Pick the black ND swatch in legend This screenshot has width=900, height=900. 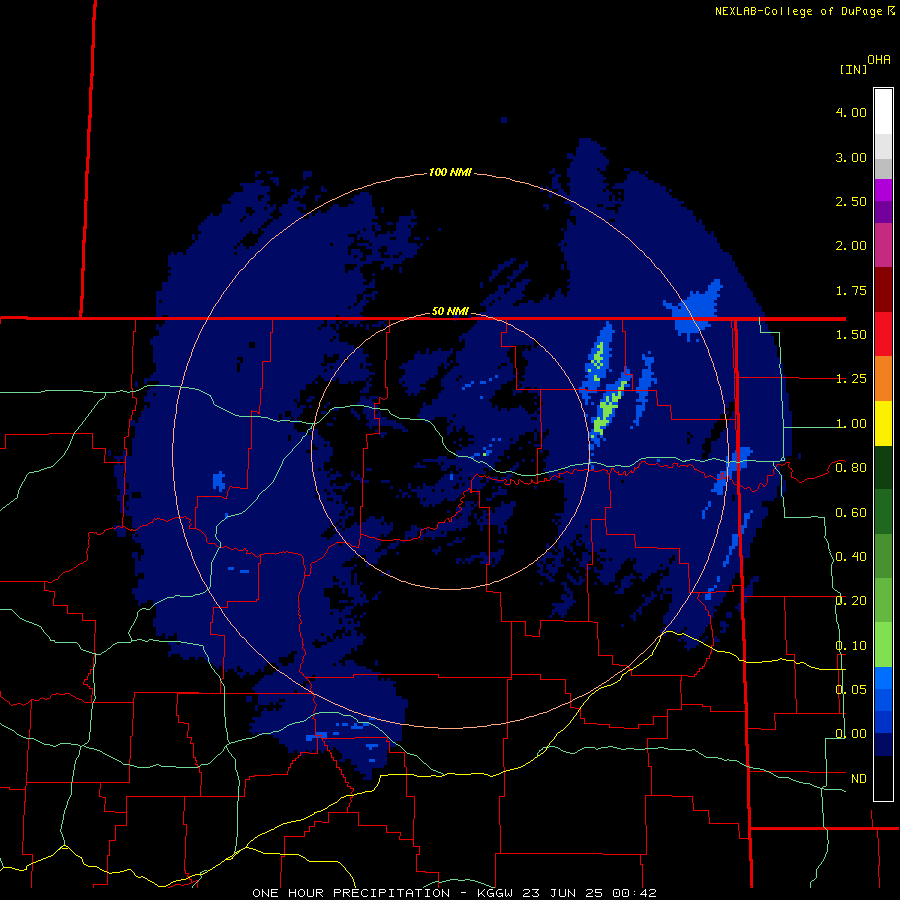tap(883, 778)
